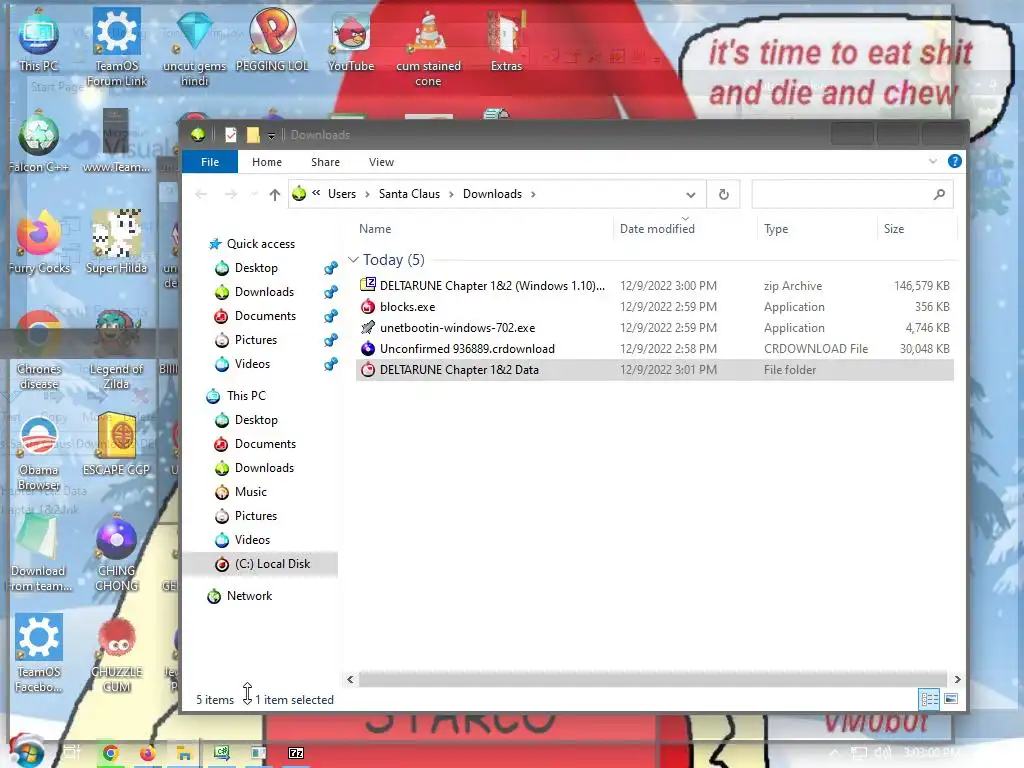Open the Start button with Santa hat

point(27,751)
